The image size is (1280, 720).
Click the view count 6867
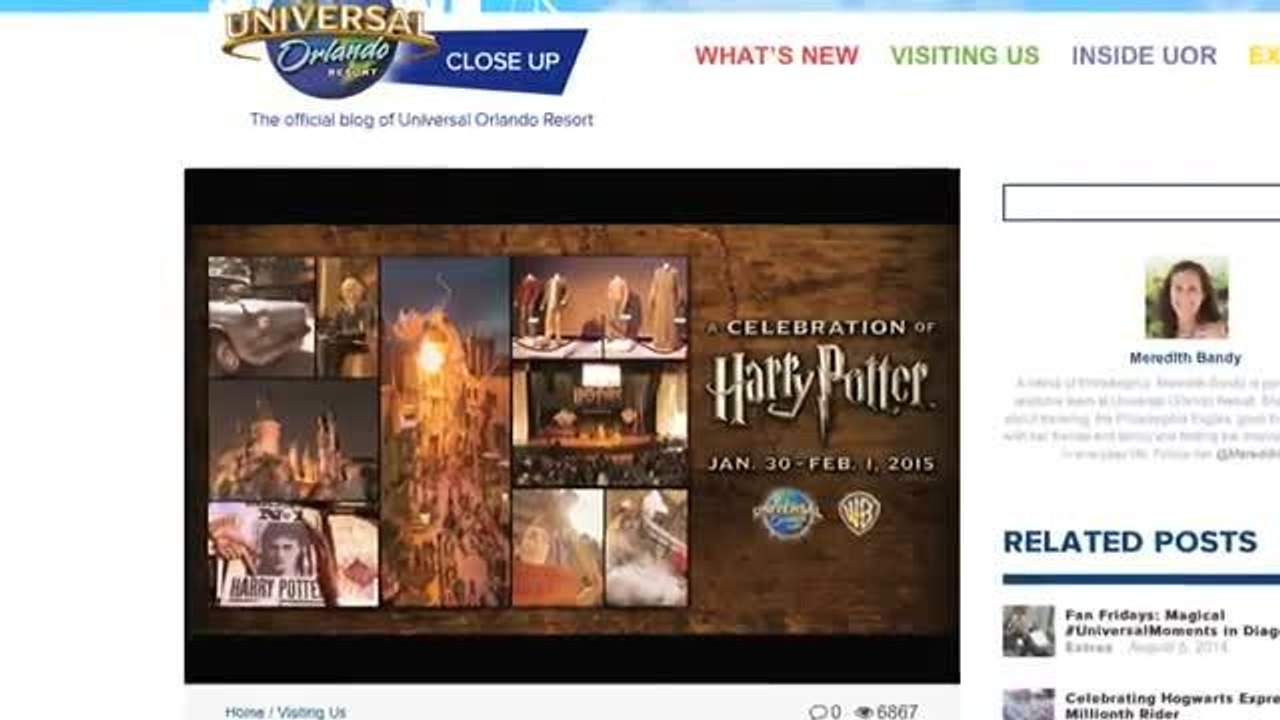pos(897,712)
